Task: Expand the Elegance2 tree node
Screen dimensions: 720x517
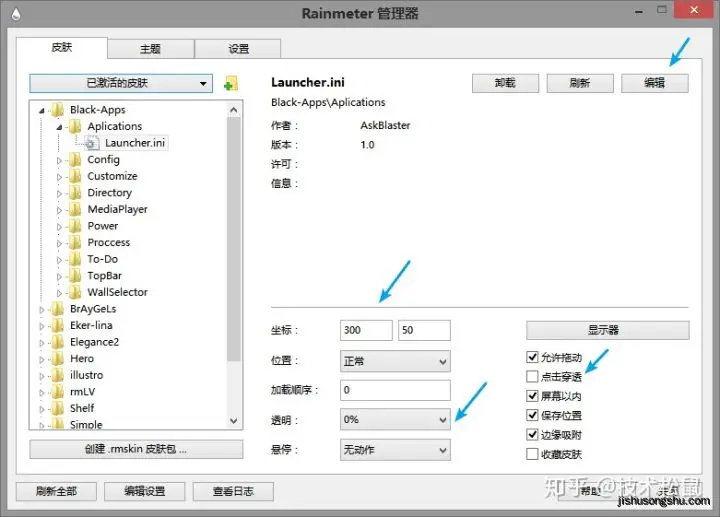Action: tap(42, 343)
